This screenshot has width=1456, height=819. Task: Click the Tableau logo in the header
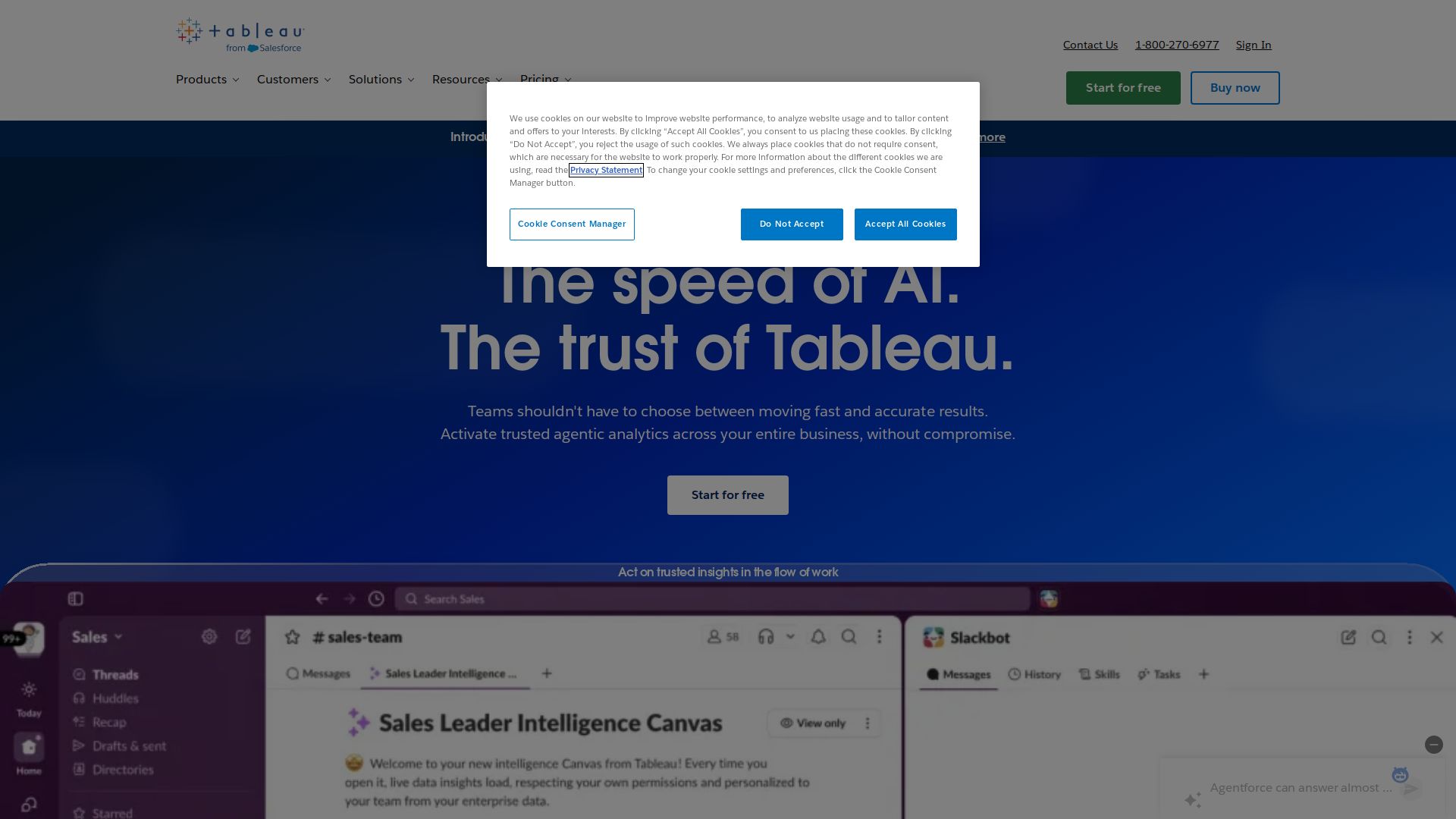[x=240, y=35]
